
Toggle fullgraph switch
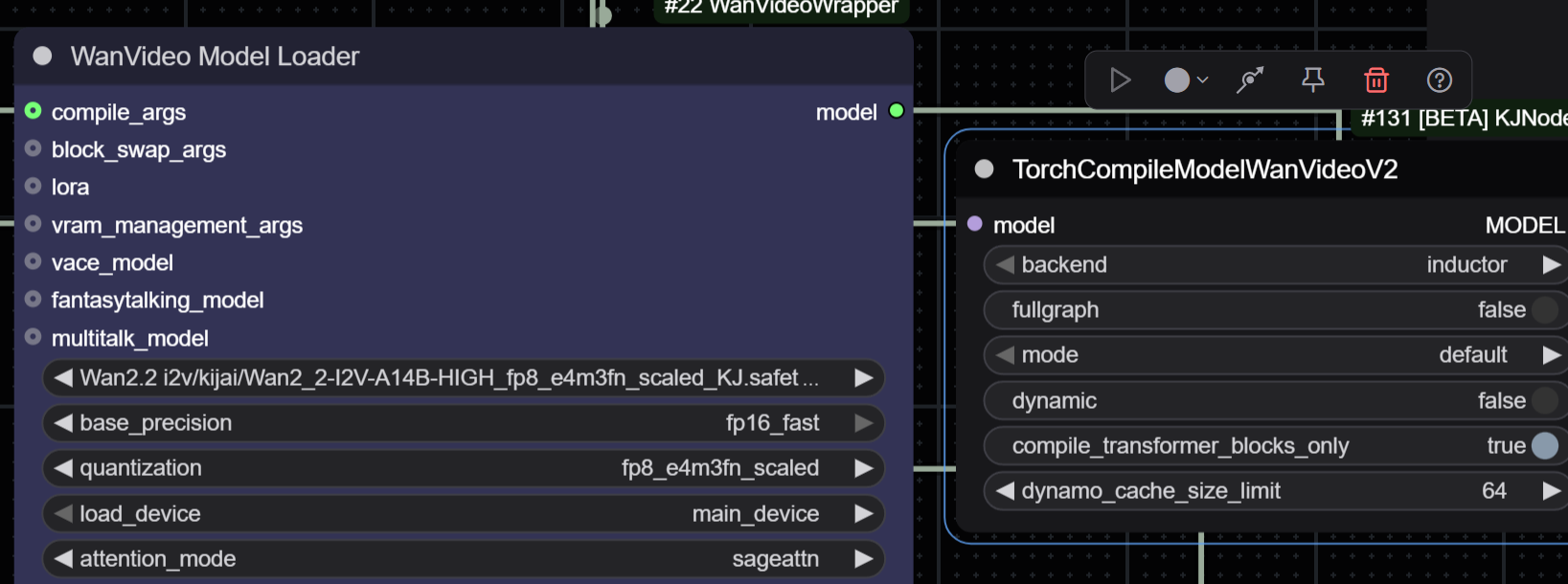(1545, 310)
